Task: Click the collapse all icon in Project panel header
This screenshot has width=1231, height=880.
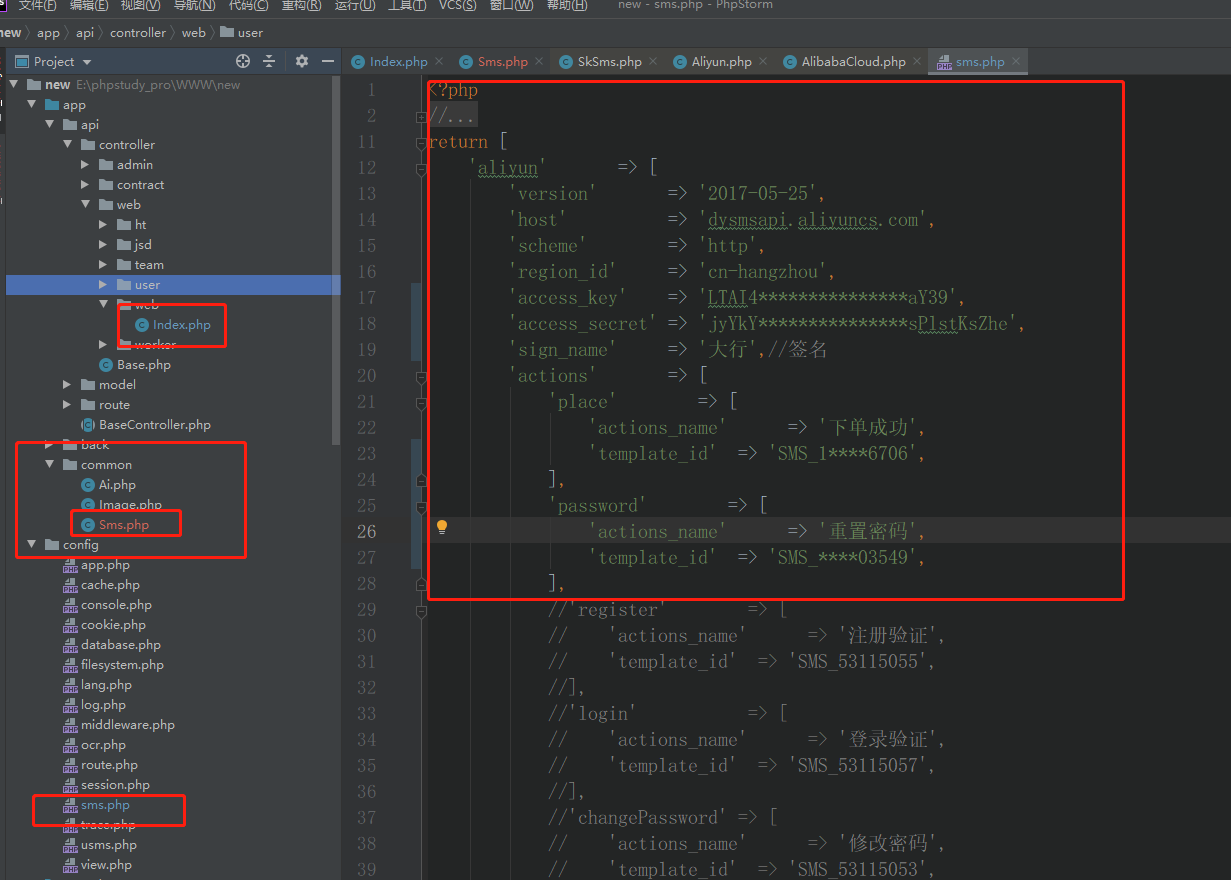Action: pos(269,61)
